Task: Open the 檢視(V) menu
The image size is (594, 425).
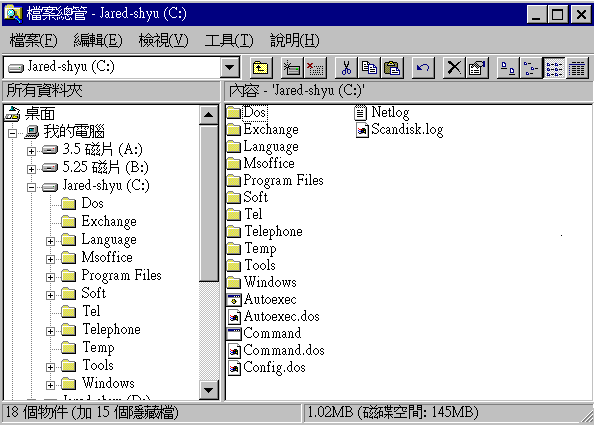Action: point(163,40)
